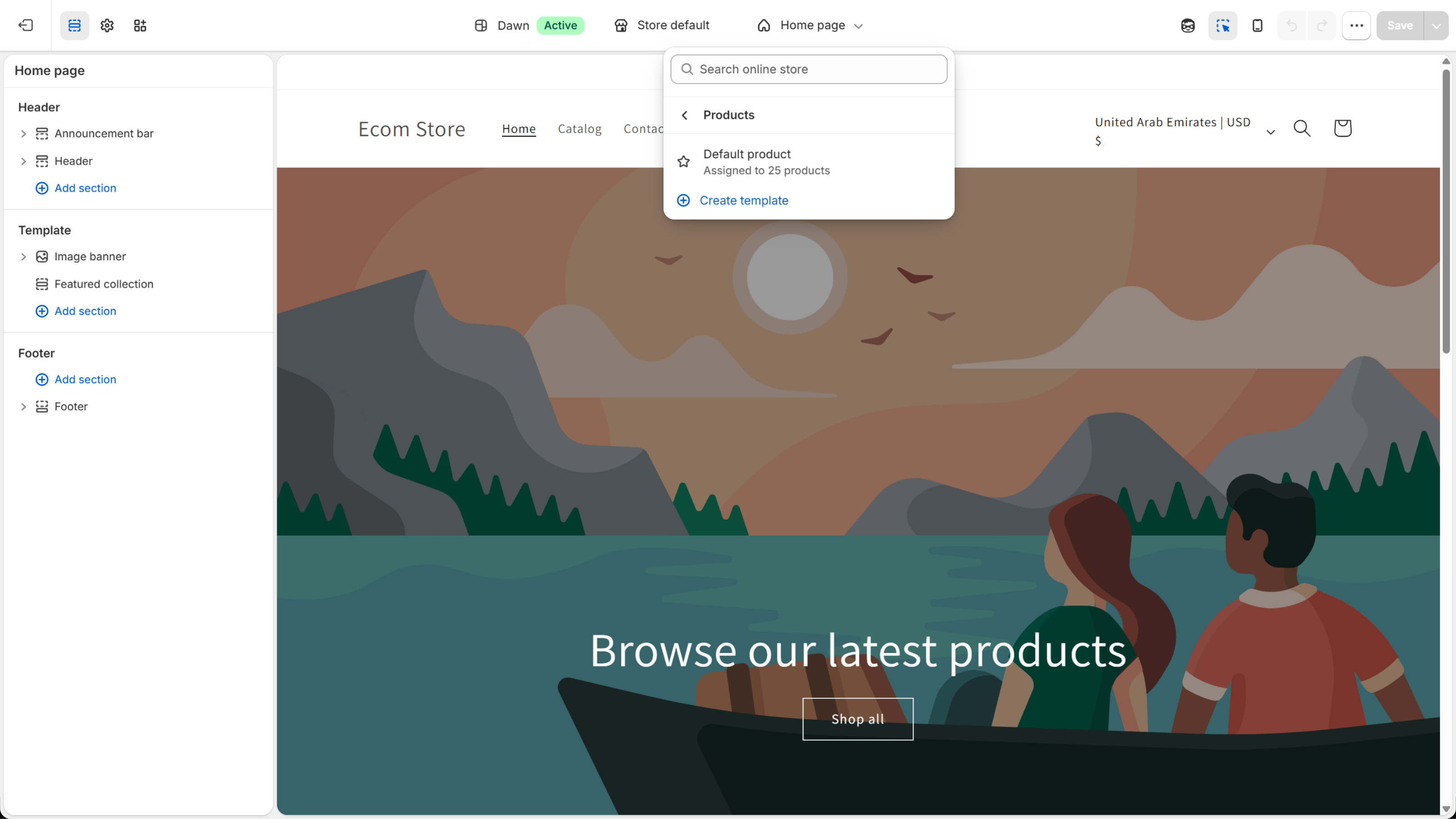
Task: Select the Sections panel icon
Action: click(x=75, y=25)
